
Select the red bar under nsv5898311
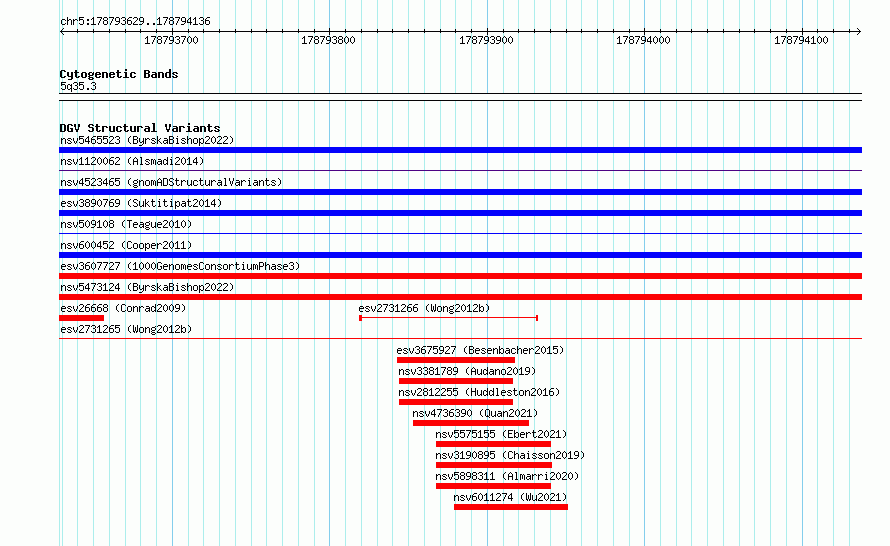(493, 486)
